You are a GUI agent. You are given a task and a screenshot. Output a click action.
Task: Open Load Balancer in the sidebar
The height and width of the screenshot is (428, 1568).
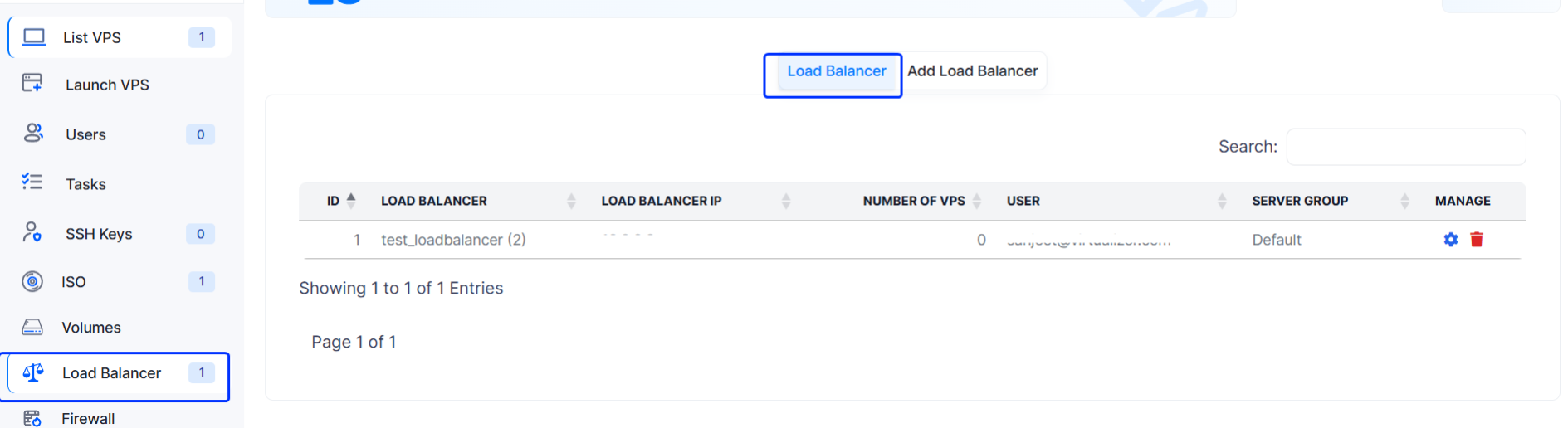(x=111, y=373)
